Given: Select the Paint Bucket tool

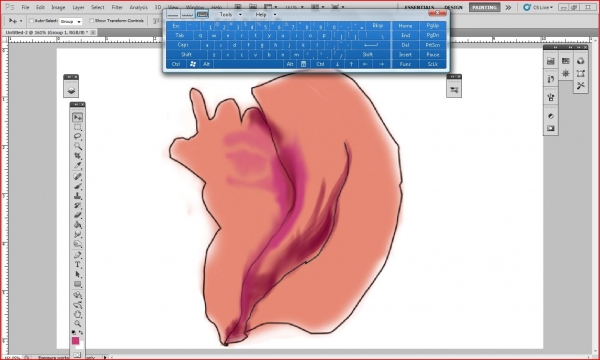Looking at the screenshot, I should (x=78, y=225).
